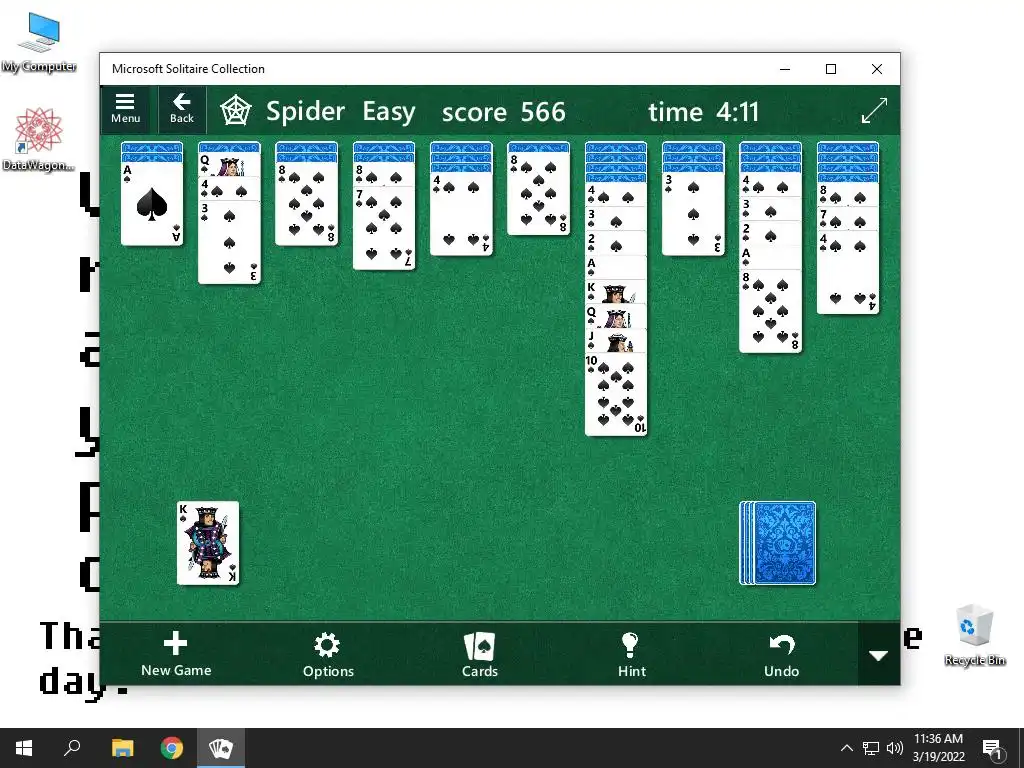Click the Solitaire taskbar icon
Screen dimensions: 1024x768
click(221, 748)
